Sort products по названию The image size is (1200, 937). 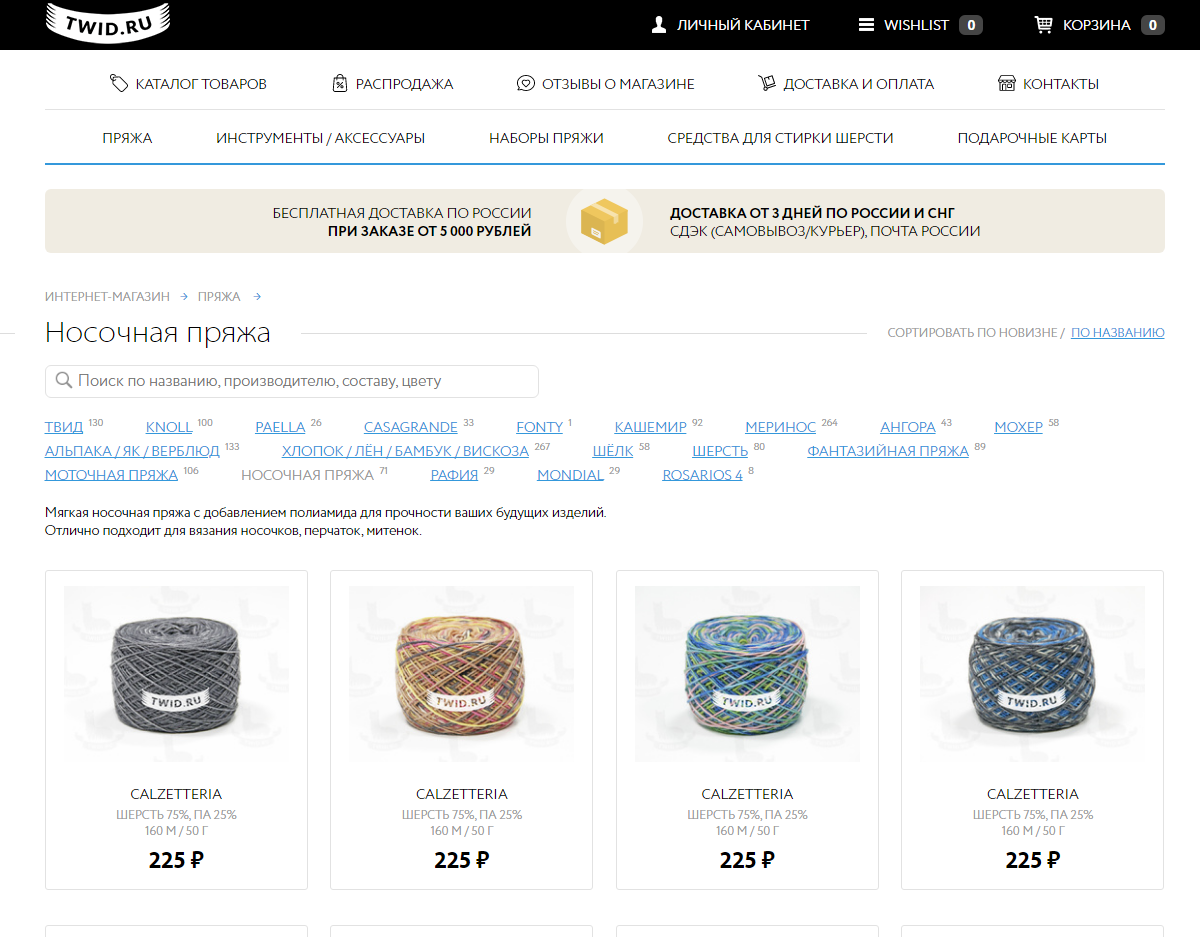click(1117, 332)
